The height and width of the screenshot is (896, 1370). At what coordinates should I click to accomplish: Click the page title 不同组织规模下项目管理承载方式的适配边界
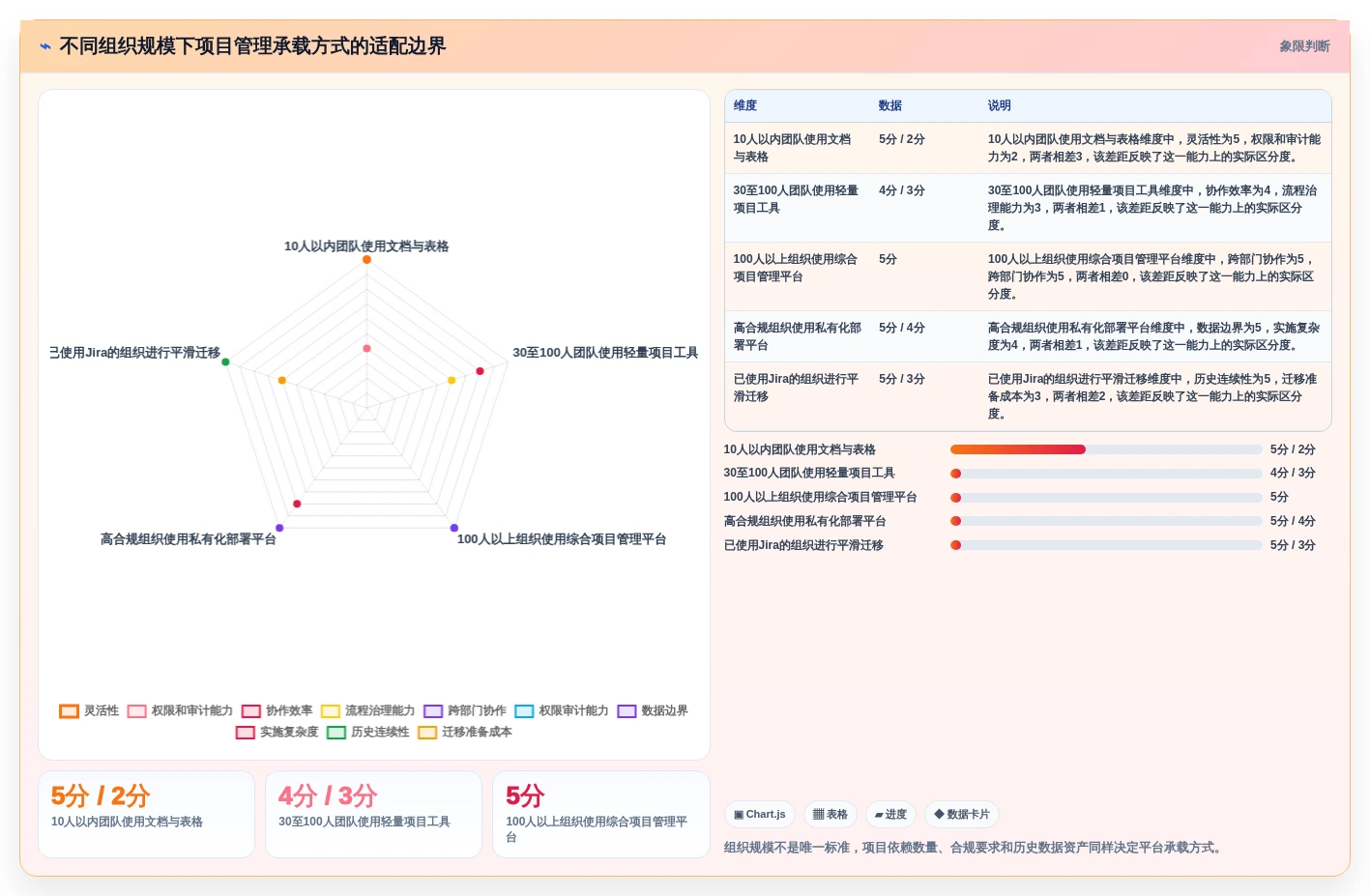tap(252, 46)
